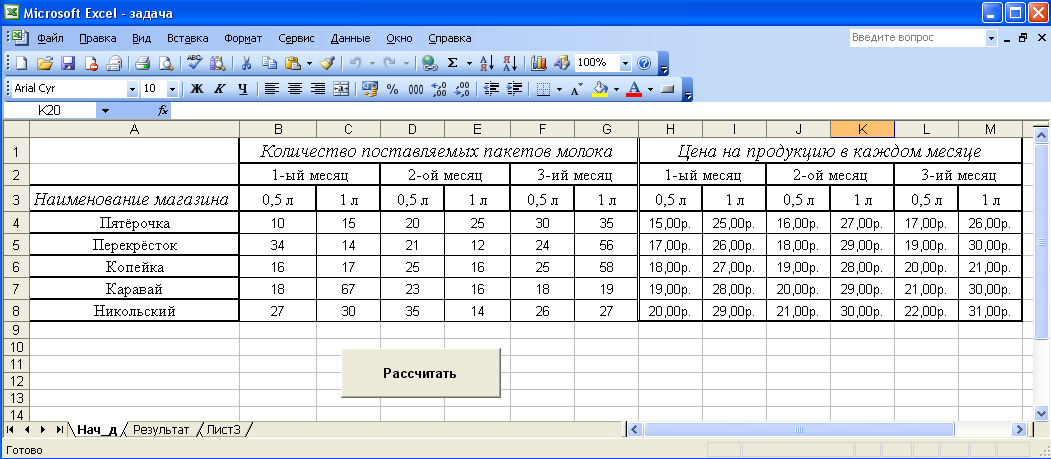
Task: Toggle italic formatting К
Action: click(x=219, y=89)
